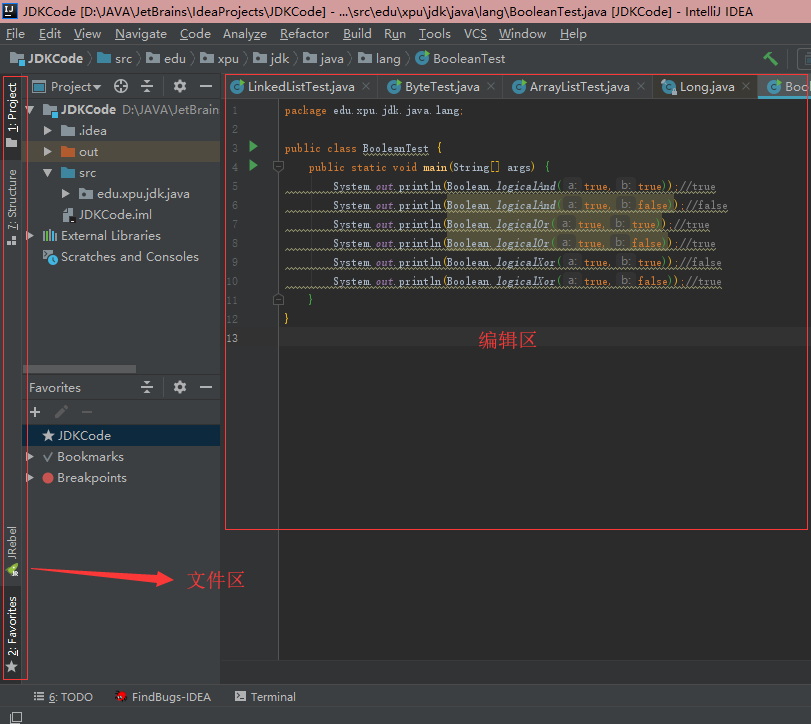
Task: Close the Long.java tab
Action: coord(746,86)
